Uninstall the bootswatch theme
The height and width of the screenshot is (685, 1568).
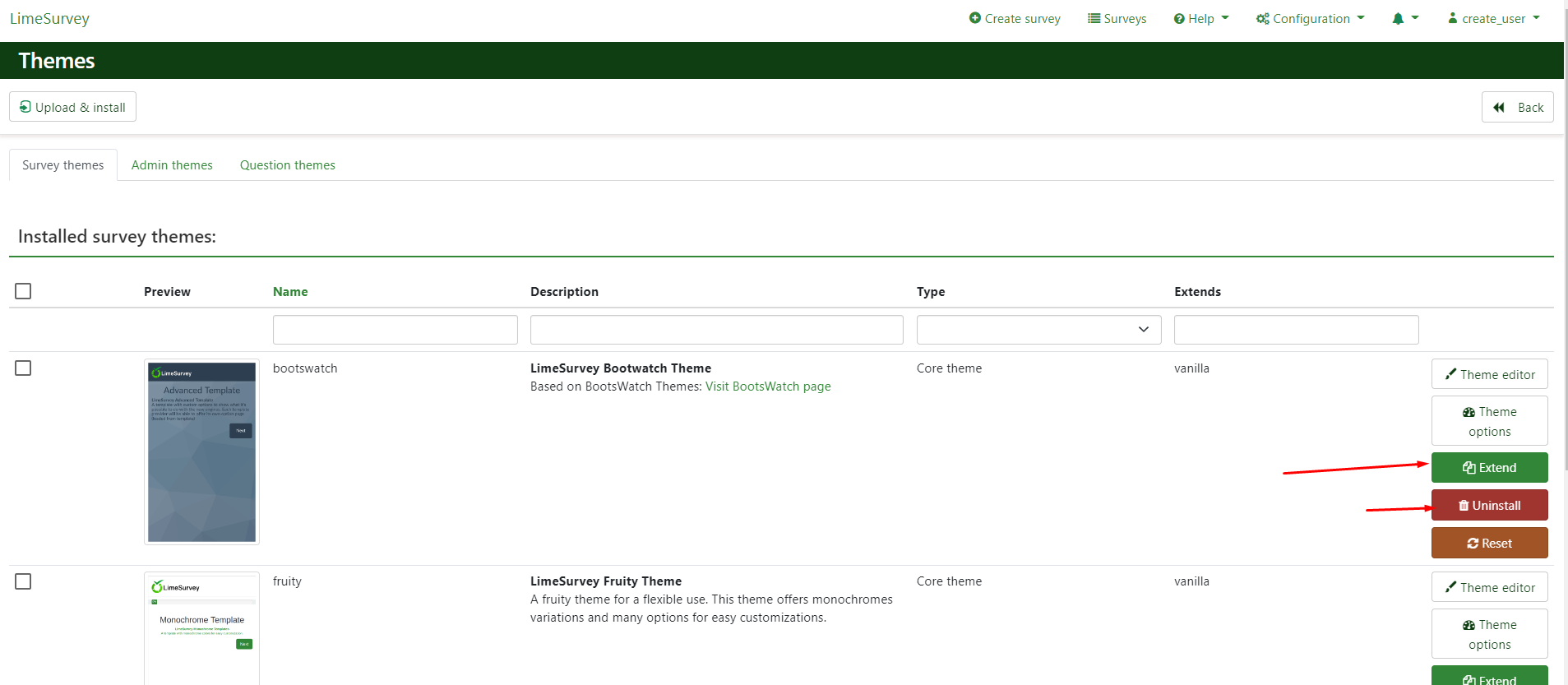[x=1489, y=506]
